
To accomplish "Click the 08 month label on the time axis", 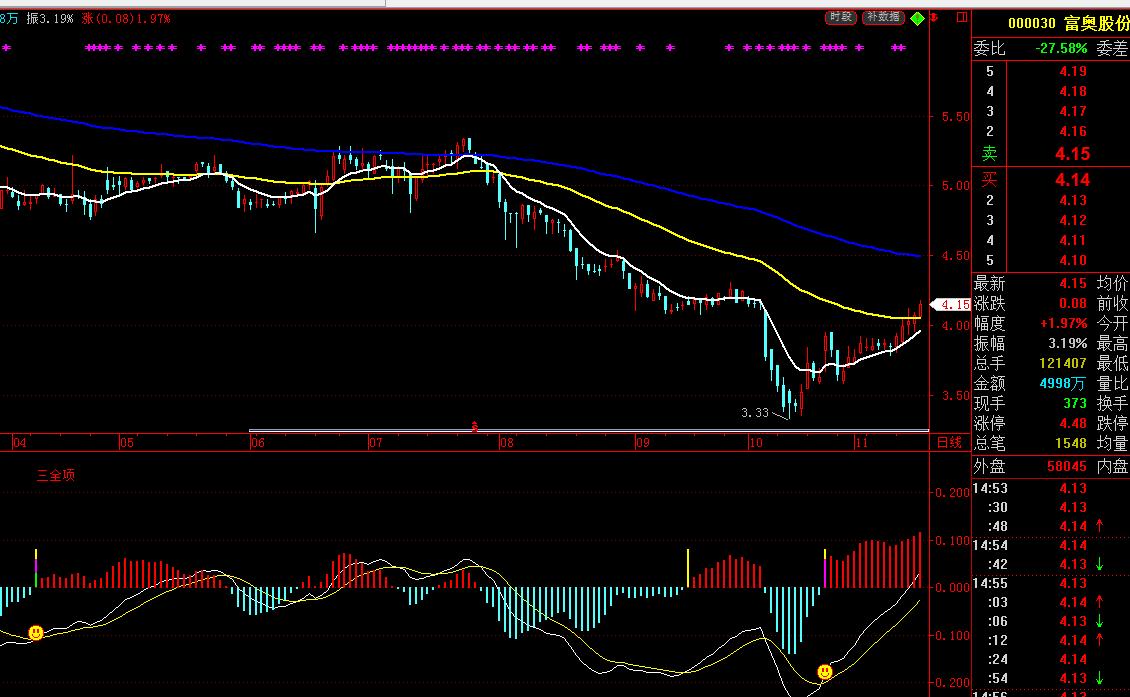I will point(507,443).
